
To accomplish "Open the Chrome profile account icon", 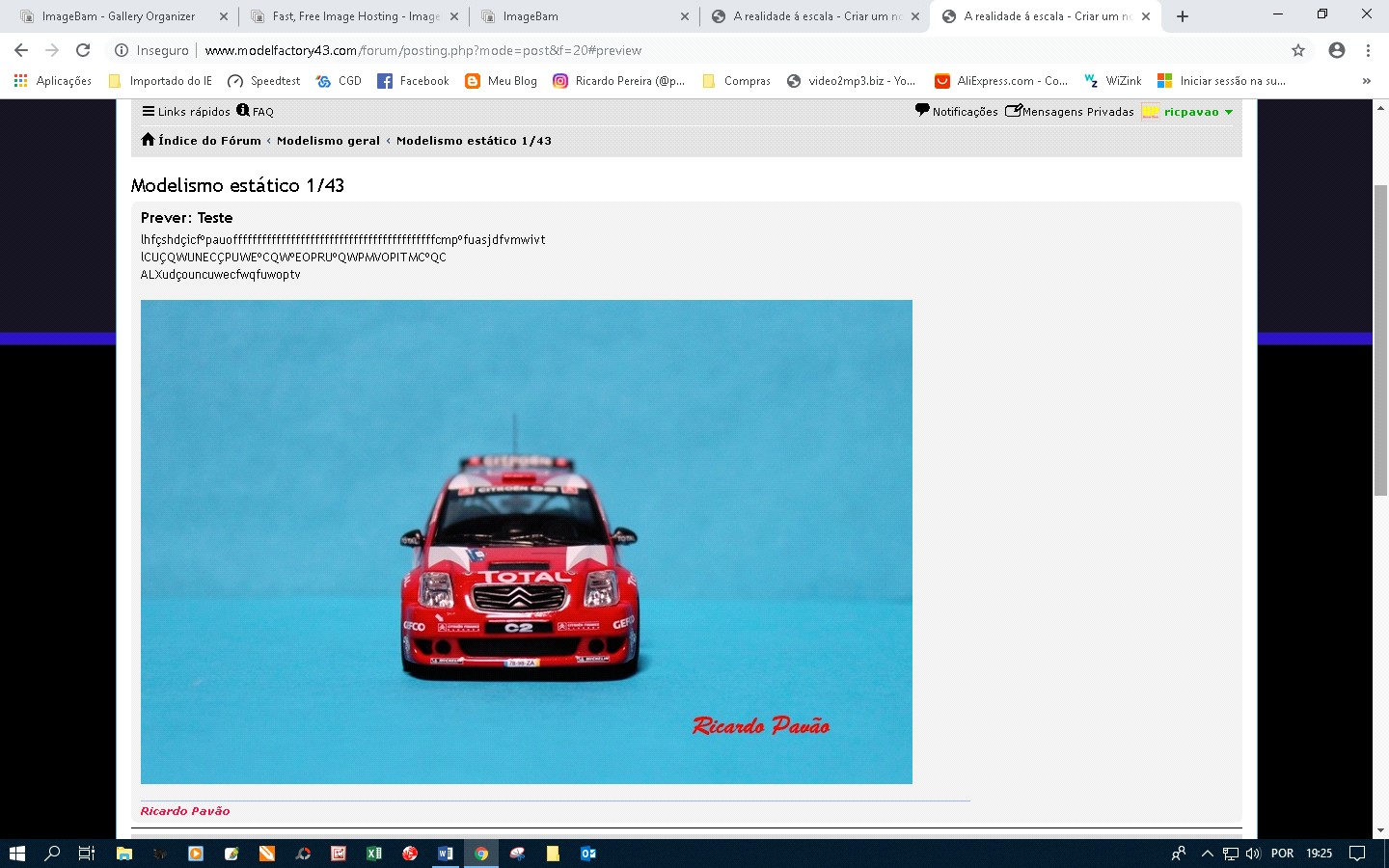I will pos(1337,50).
